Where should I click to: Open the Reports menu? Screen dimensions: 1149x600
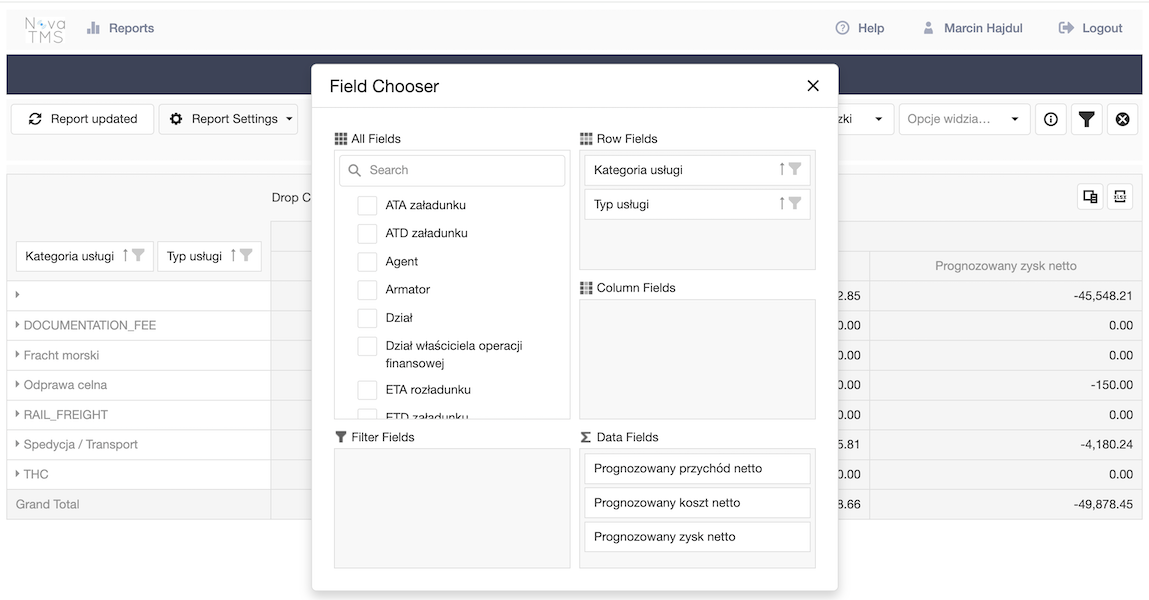[120, 28]
